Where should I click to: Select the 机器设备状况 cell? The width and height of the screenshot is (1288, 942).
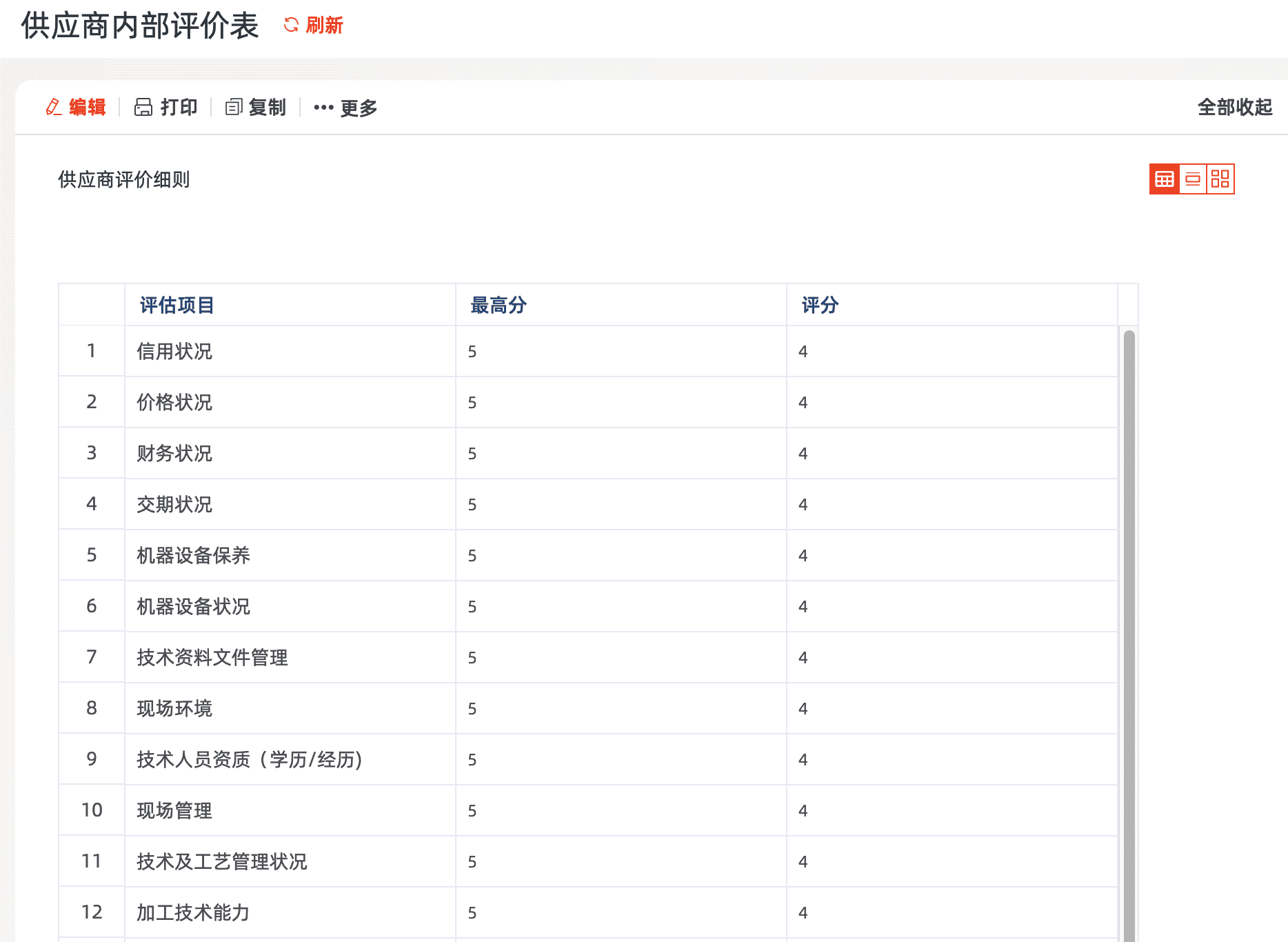pos(290,606)
